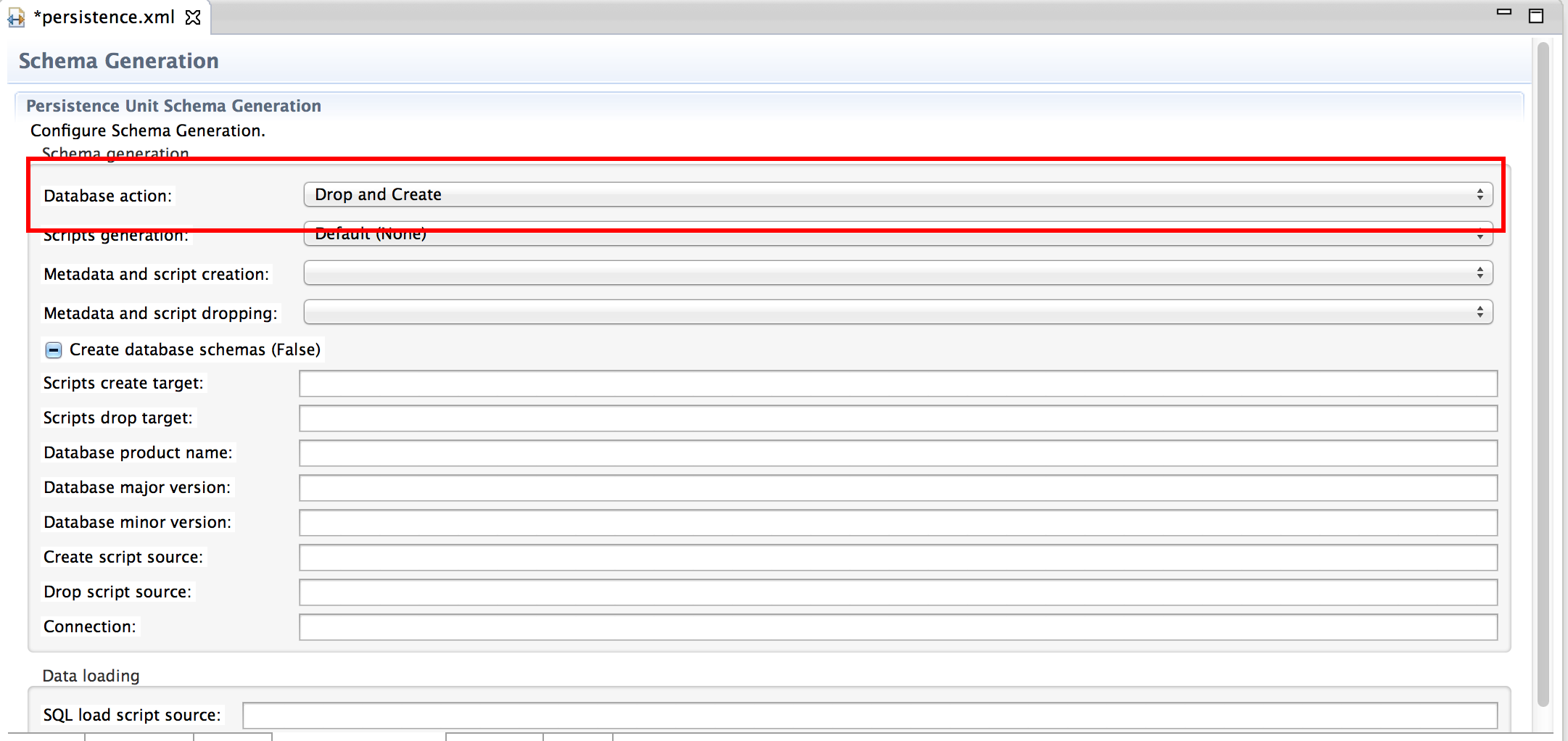The image size is (1568, 741).
Task: Maximize the editor panel
Action: (1535, 16)
